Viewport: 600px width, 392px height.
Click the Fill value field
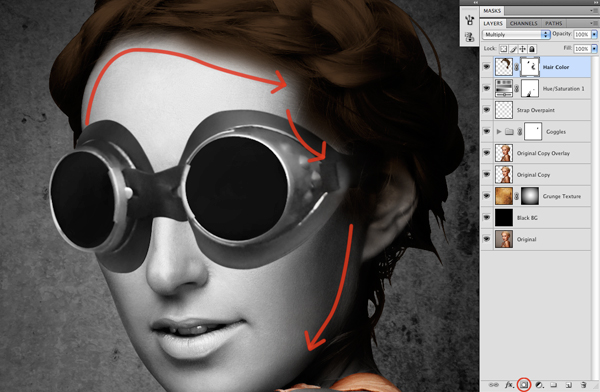tap(582, 49)
